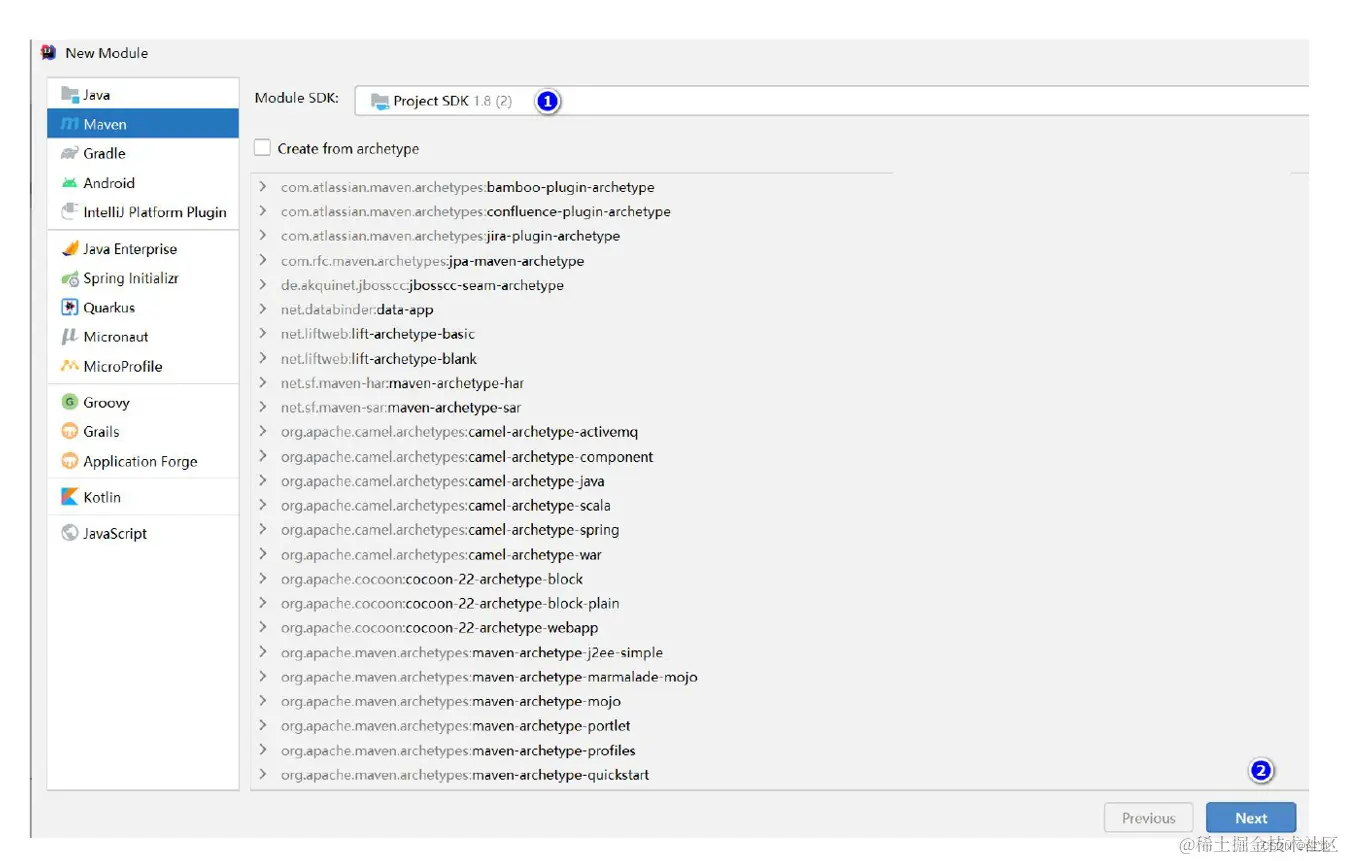Expand camel-archetype-war node
The width and height of the screenshot is (1345, 861).
[263, 554]
